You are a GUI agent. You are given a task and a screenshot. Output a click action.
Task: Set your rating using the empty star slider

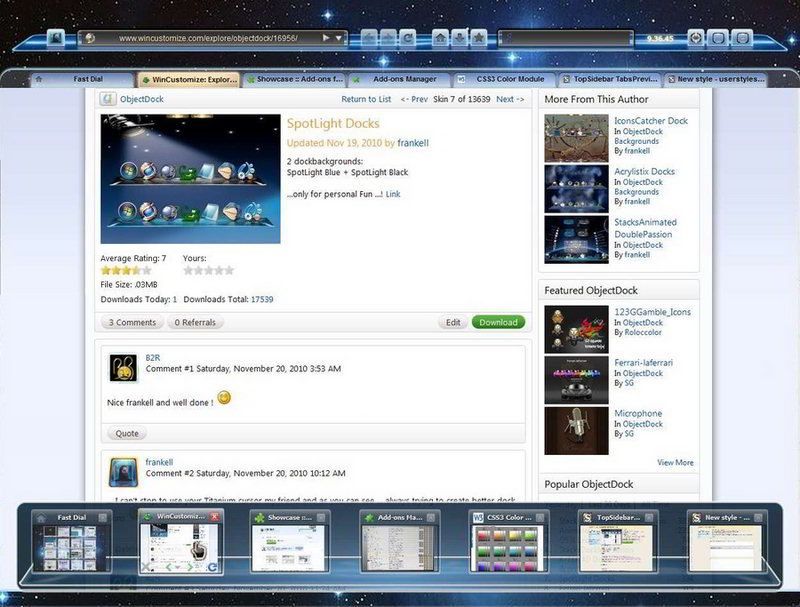(x=210, y=269)
